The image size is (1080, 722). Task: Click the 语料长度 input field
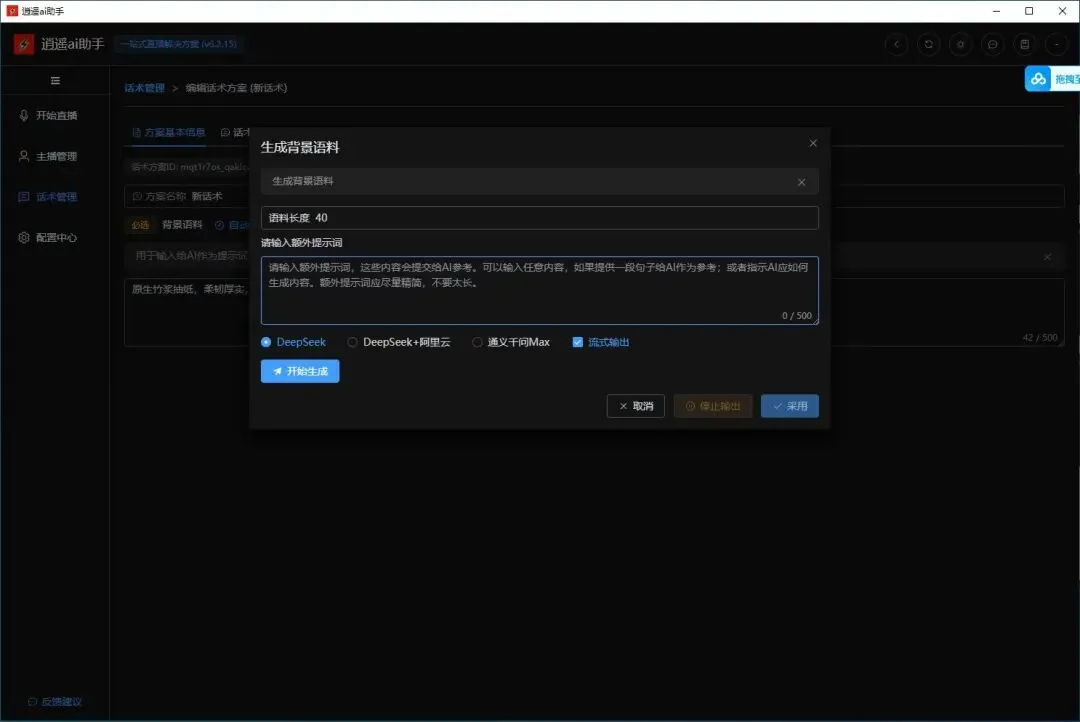[x=540, y=218]
